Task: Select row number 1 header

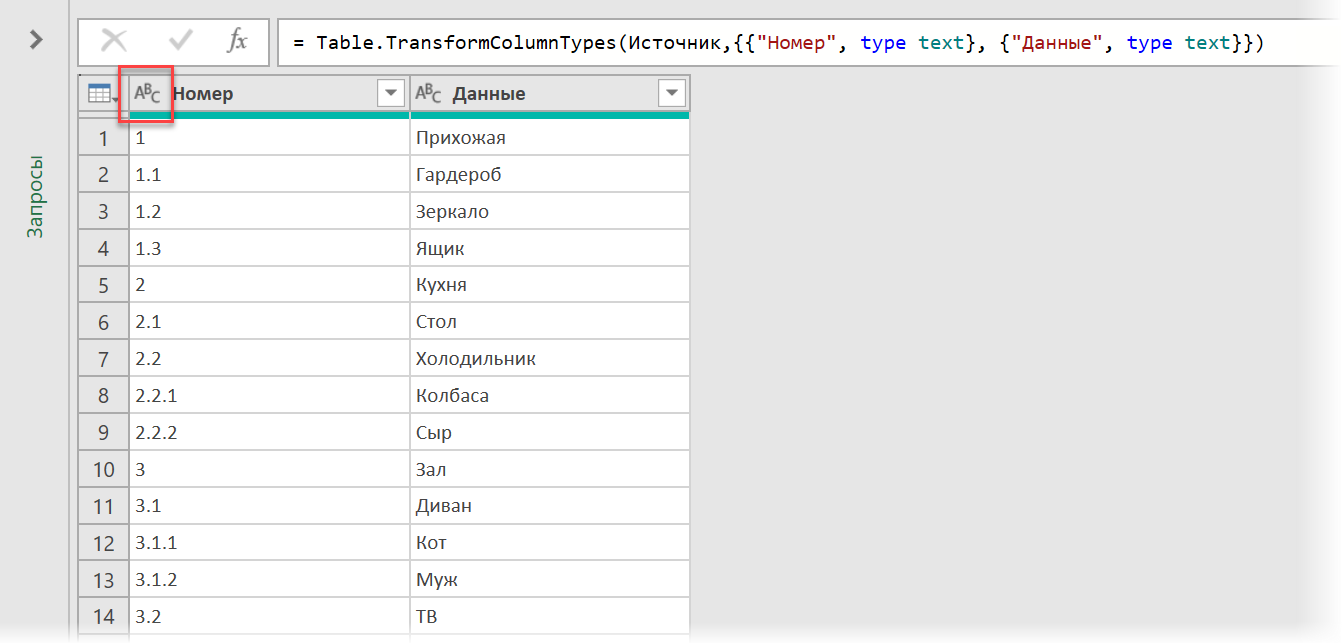Action: 104,138
